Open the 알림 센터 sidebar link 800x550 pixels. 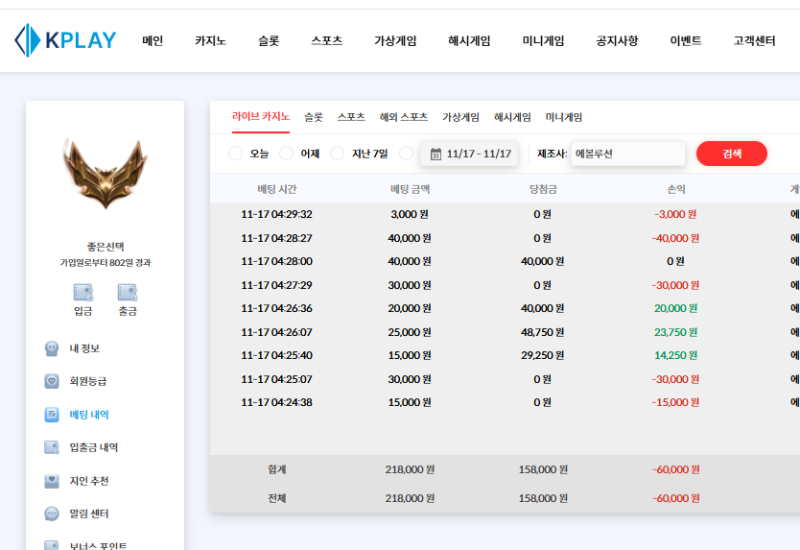coord(89,513)
